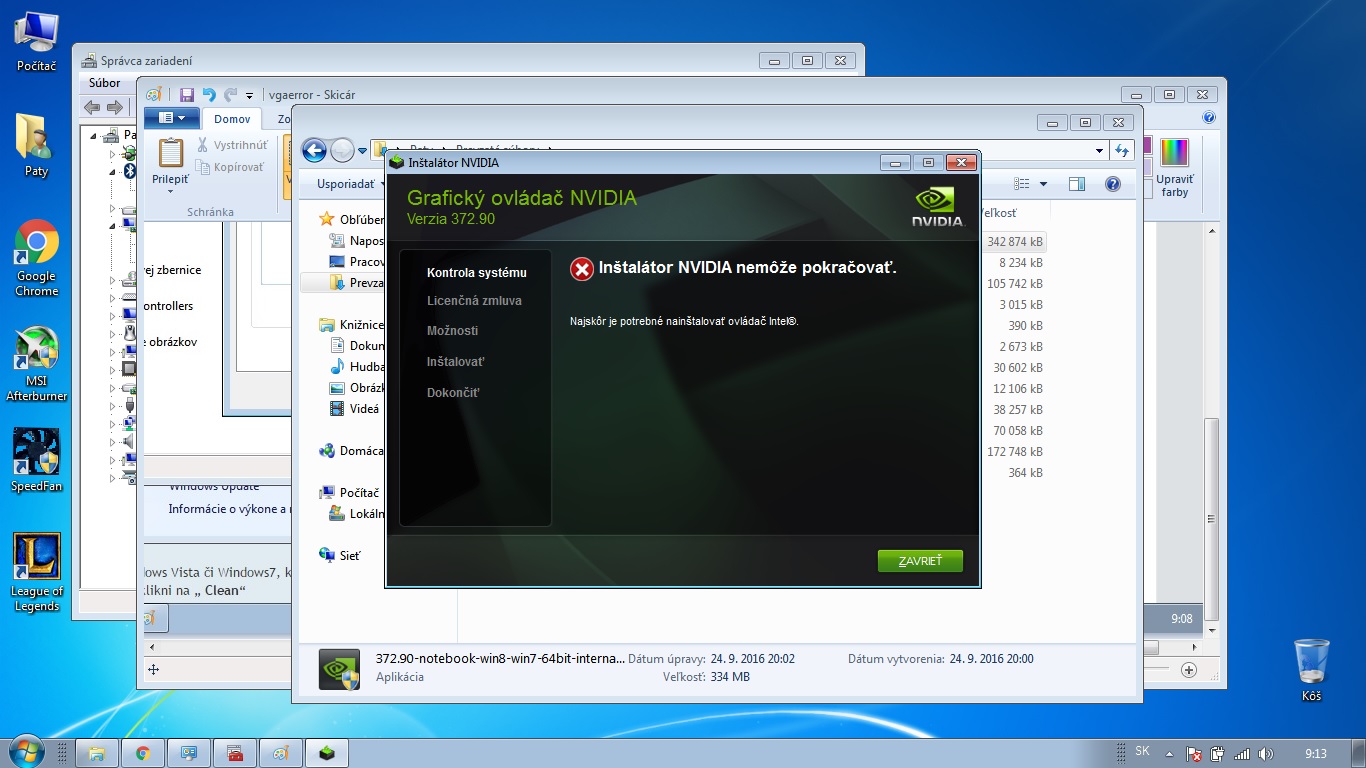This screenshot has width=1366, height=768.
Task: Click the volume speaker tray icon
Action: pos(1266,754)
